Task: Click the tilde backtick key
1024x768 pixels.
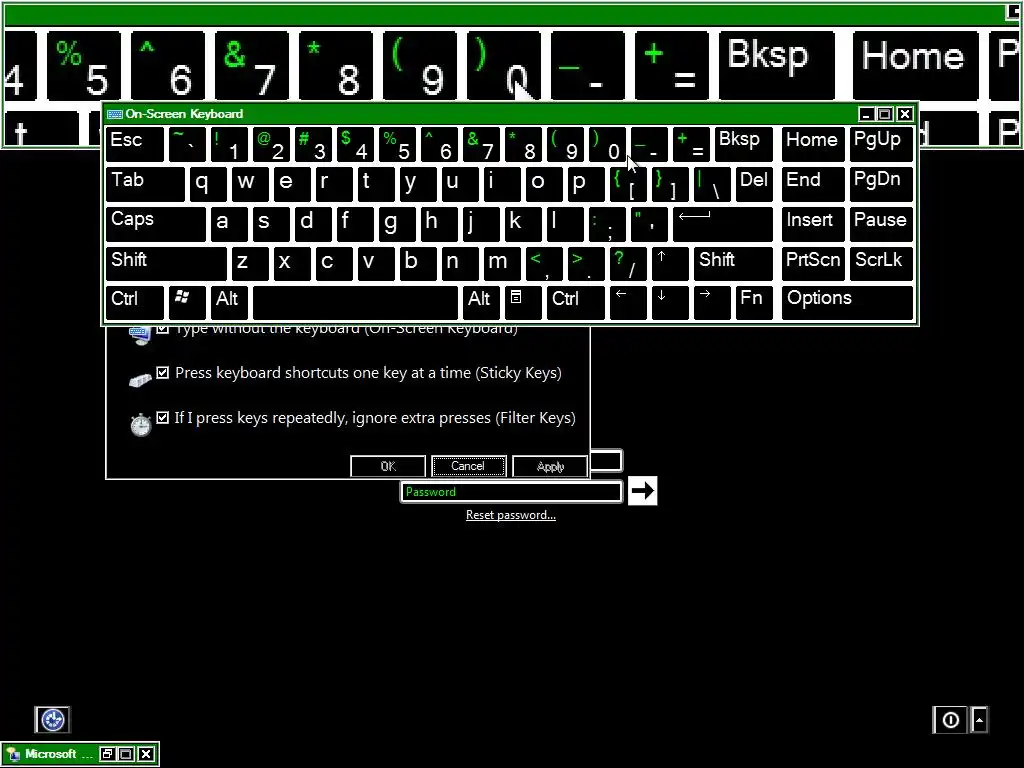Action: pyautogui.click(x=187, y=144)
